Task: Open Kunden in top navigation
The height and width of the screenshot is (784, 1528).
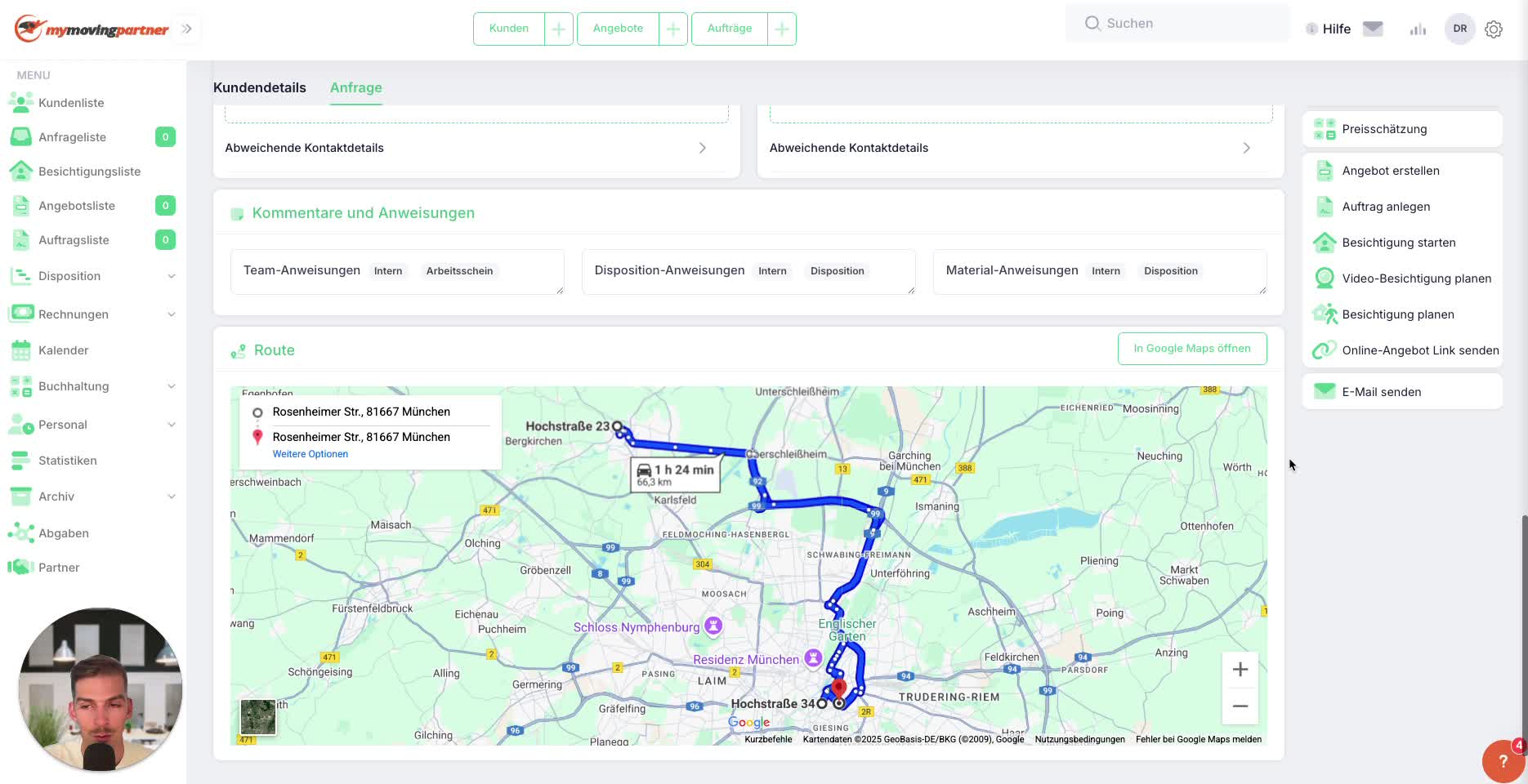Action: [509, 29]
